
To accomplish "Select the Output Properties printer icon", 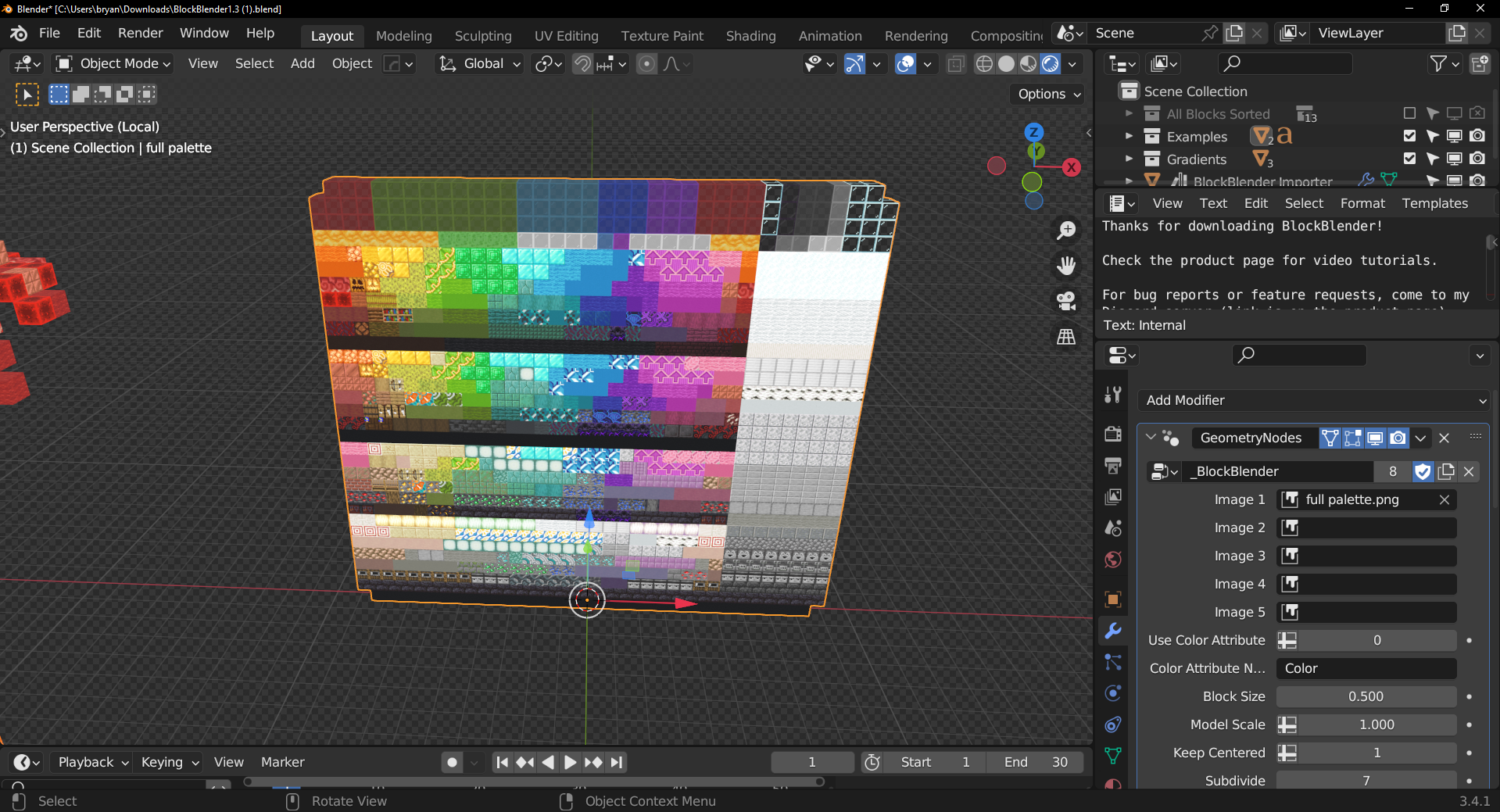I will tap(1113, 466).
